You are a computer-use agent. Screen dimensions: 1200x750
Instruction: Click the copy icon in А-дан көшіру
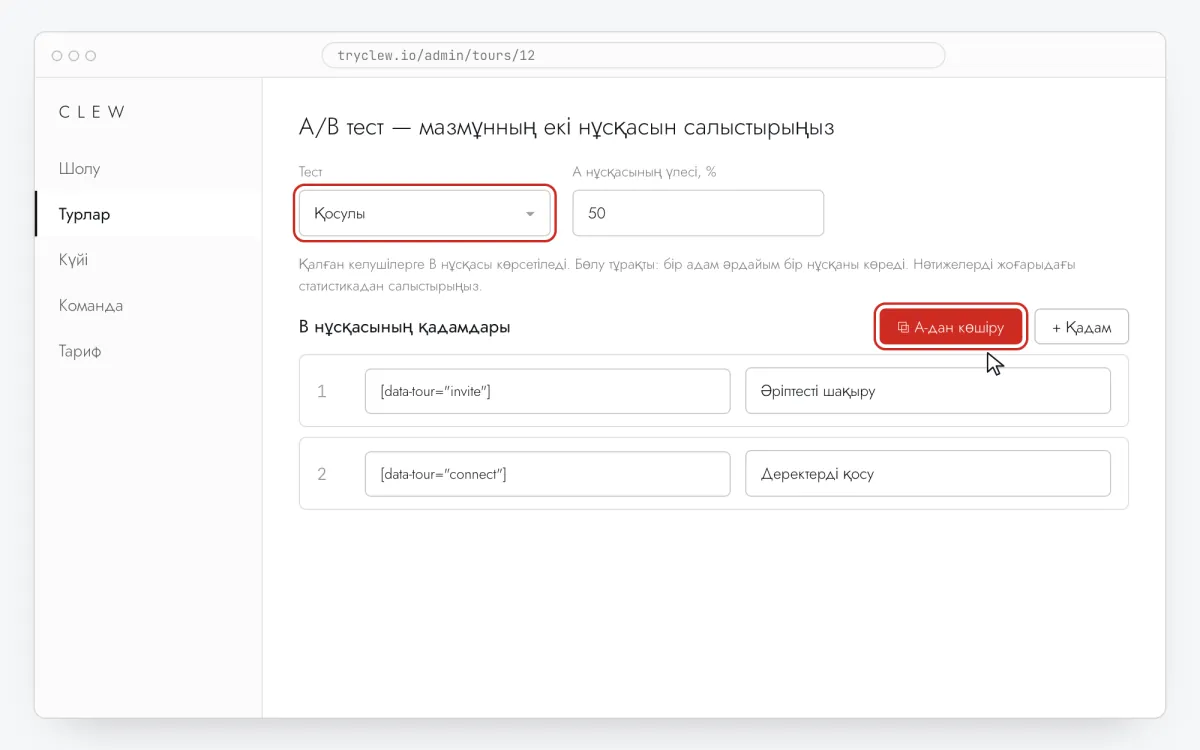[x=903, y=327]
